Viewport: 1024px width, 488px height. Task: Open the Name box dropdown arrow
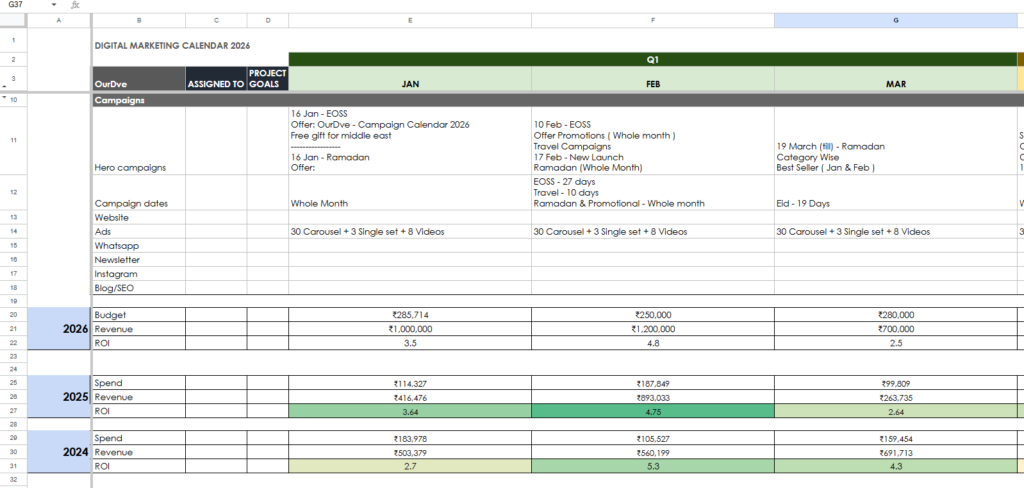54,5
